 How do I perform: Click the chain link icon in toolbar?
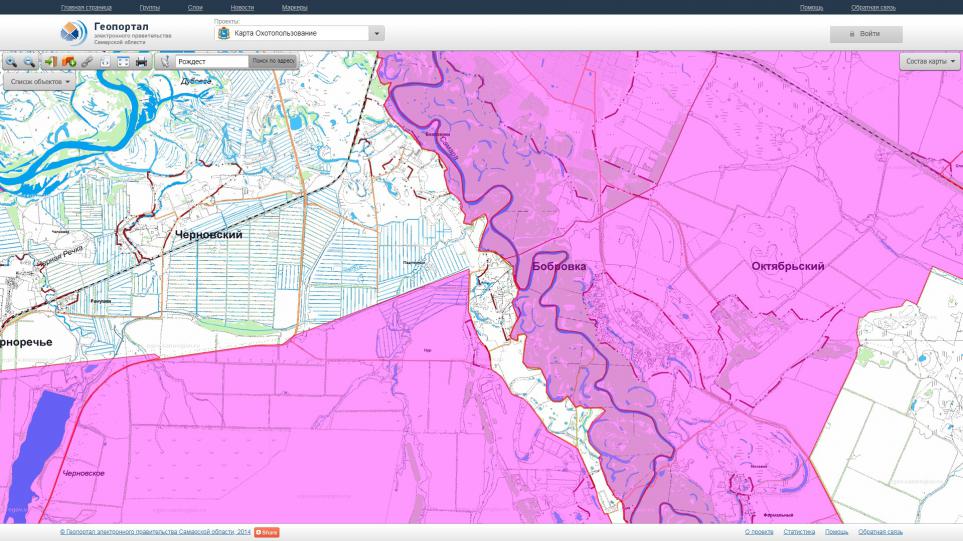(87, 62)
